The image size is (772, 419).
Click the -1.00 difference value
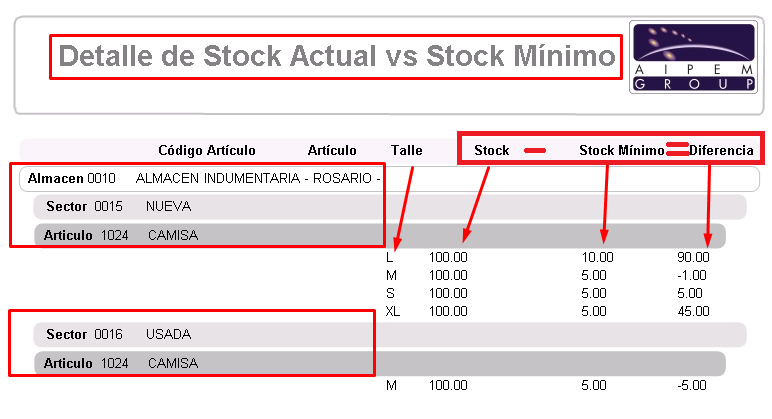692,275
